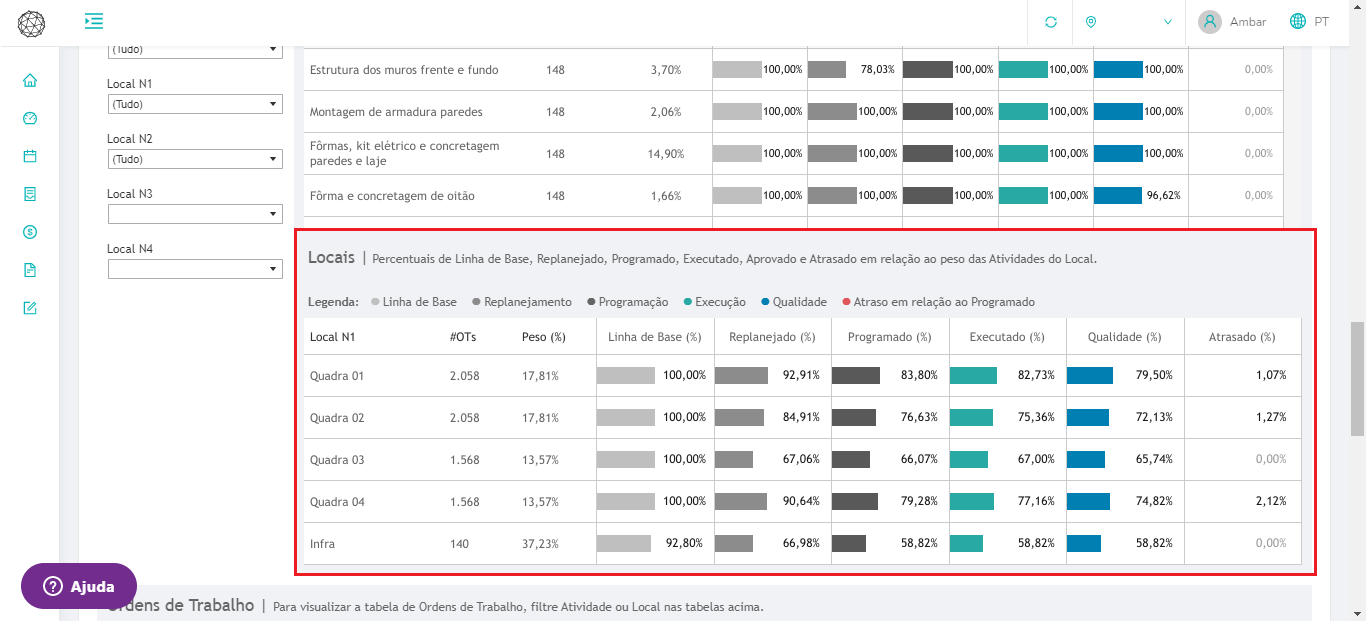The width and height of the screenshot is (1366, 621).
Task: Select the Infra row
Action: (803, 544)
